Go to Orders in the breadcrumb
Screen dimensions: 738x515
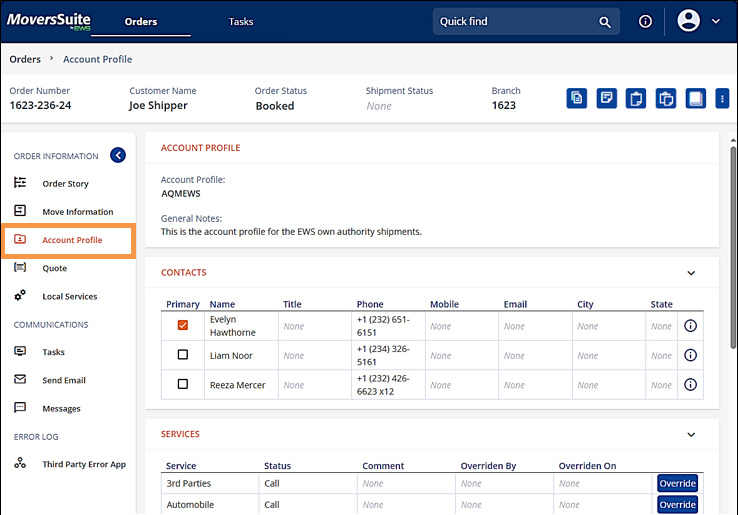25,59
